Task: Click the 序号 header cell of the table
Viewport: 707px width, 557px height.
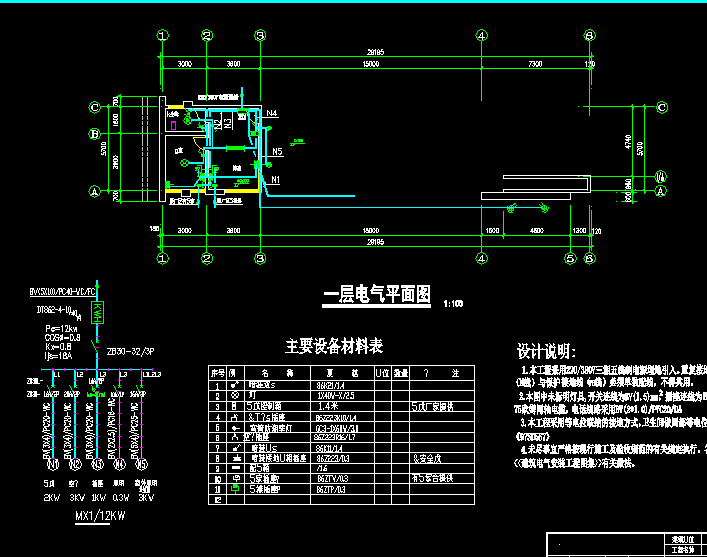Action: (217, 373)
